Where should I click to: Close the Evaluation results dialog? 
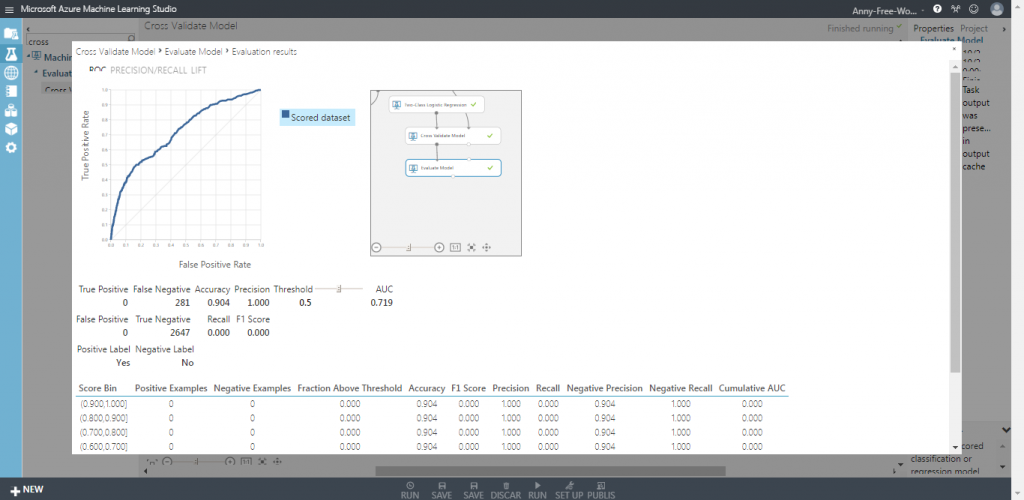coord(954,48)
